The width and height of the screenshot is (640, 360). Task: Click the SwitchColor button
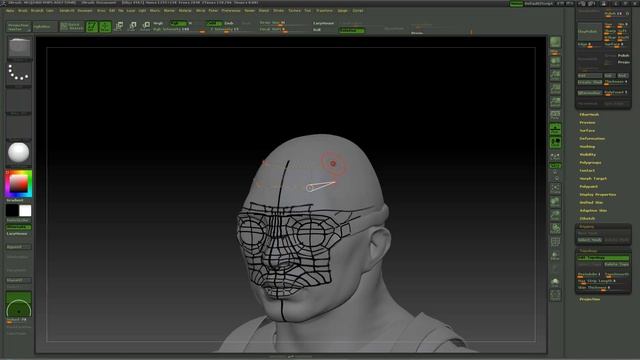tap(18, 220)
